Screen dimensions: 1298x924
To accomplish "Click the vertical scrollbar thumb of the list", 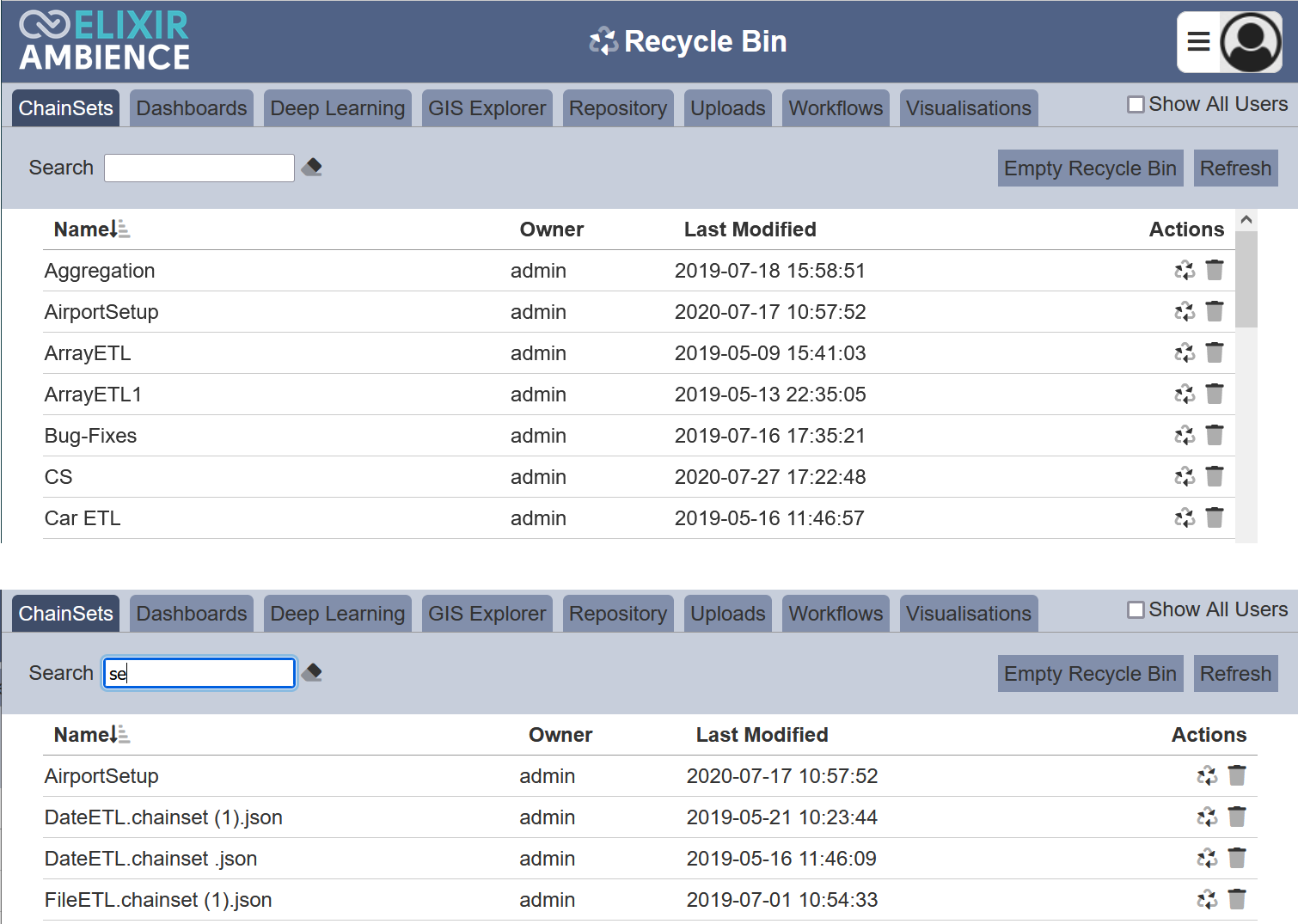I will click(x=1246, y=279).
